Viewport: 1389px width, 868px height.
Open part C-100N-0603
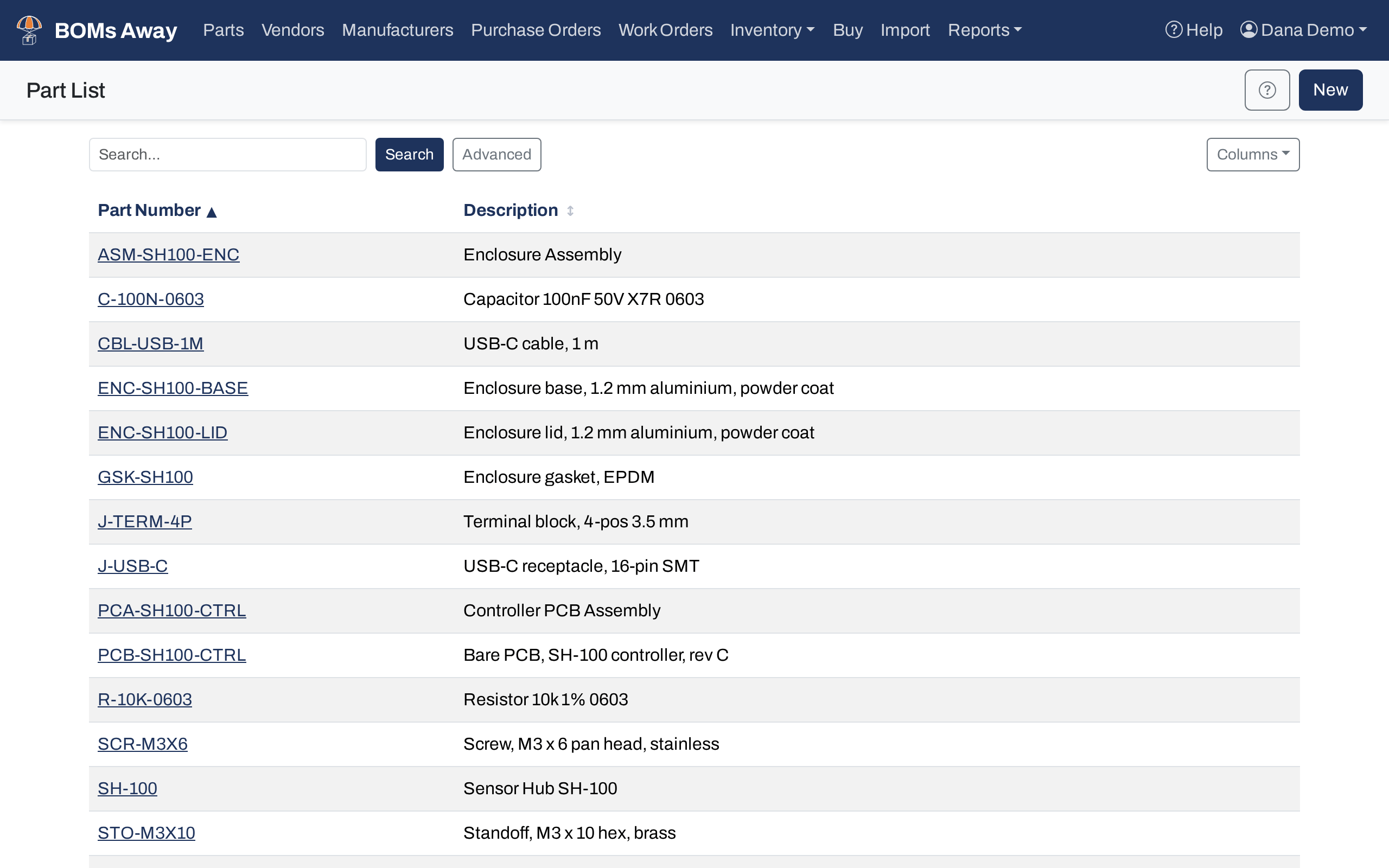pos(150,299)
